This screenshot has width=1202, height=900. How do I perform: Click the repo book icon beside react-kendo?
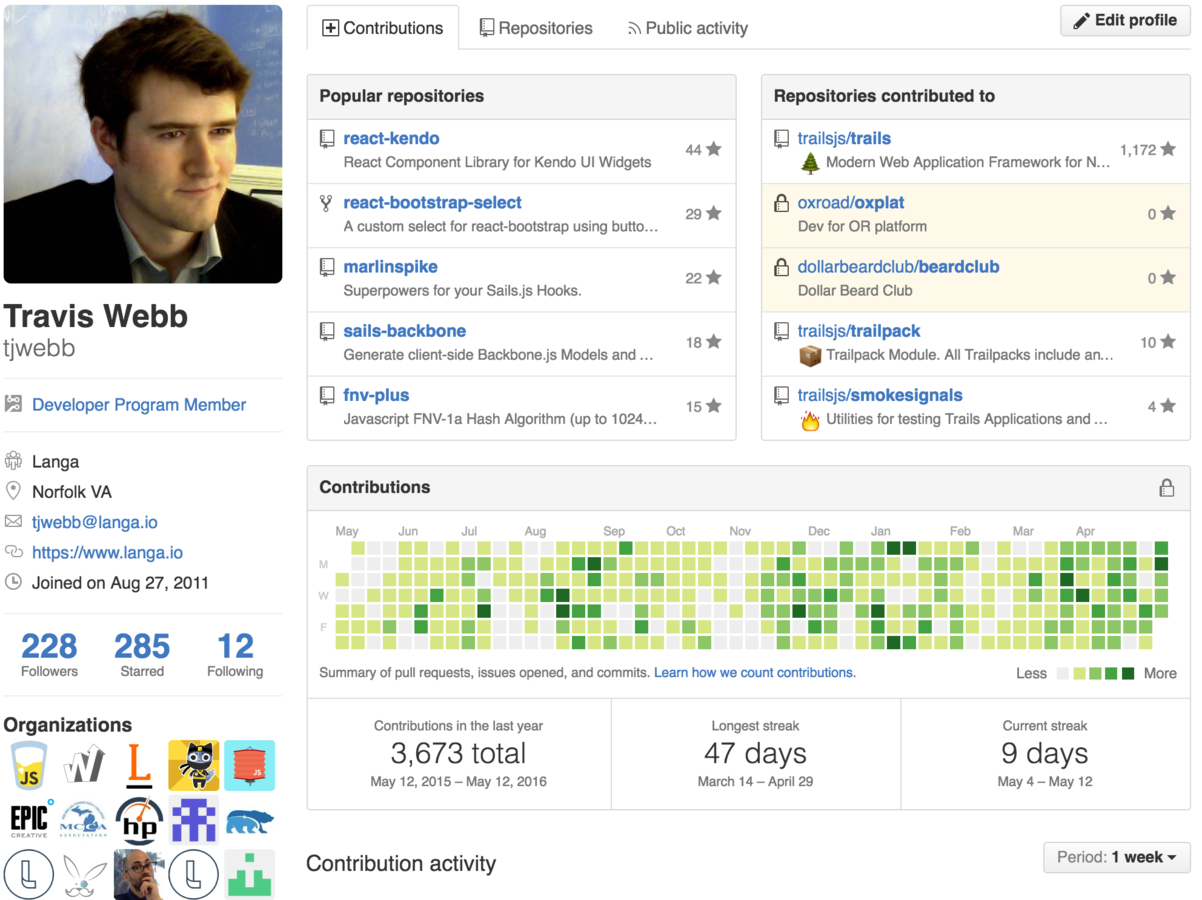coord(326,139)
